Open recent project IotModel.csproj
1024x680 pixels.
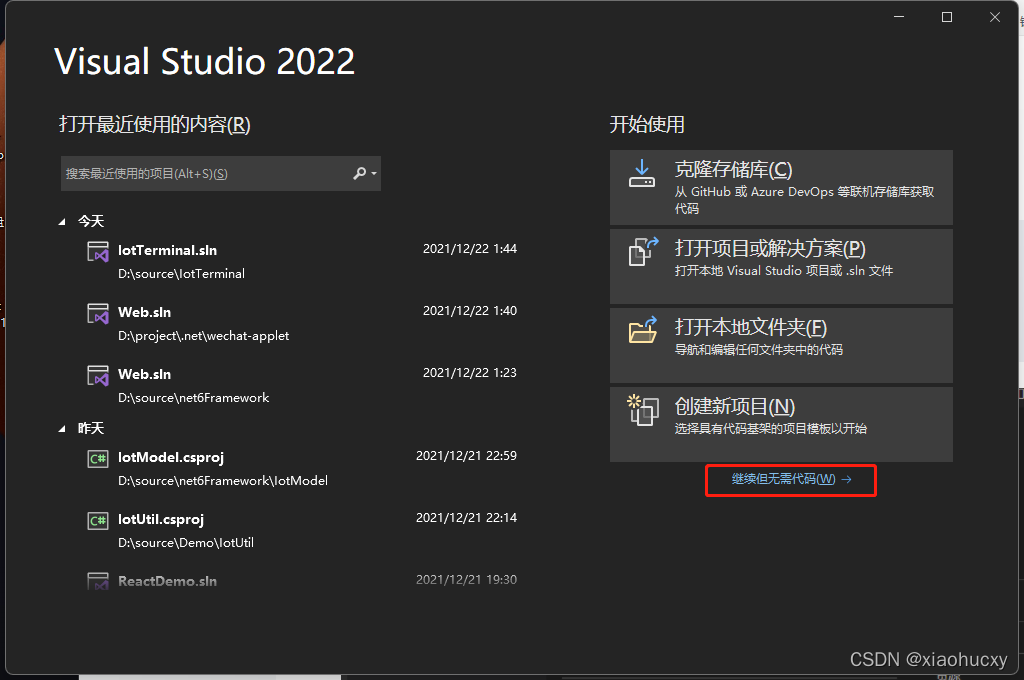click(x=302, y=468)
